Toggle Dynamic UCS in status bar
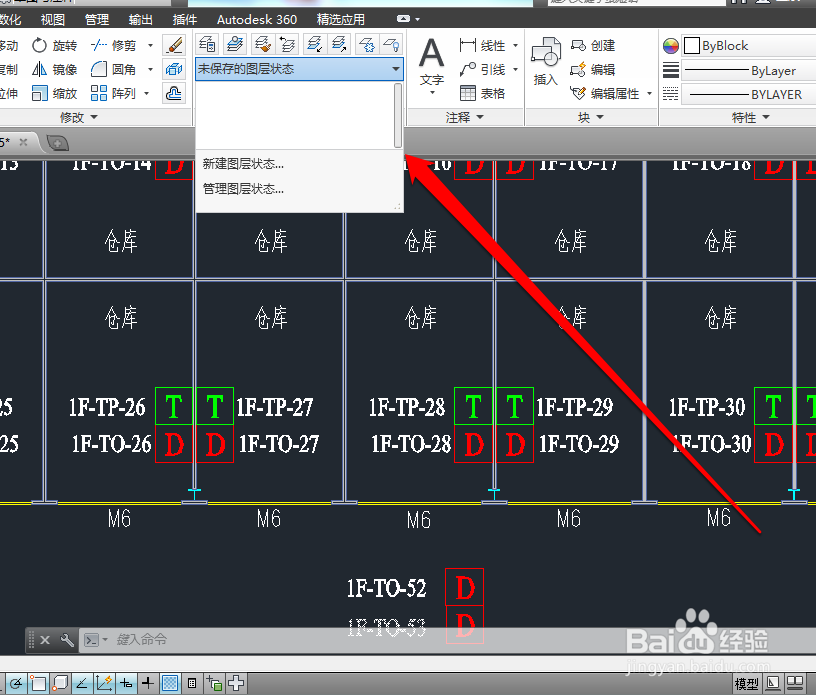Image resolution: width=816 pixels, height=695 pixels. [104, 684]
